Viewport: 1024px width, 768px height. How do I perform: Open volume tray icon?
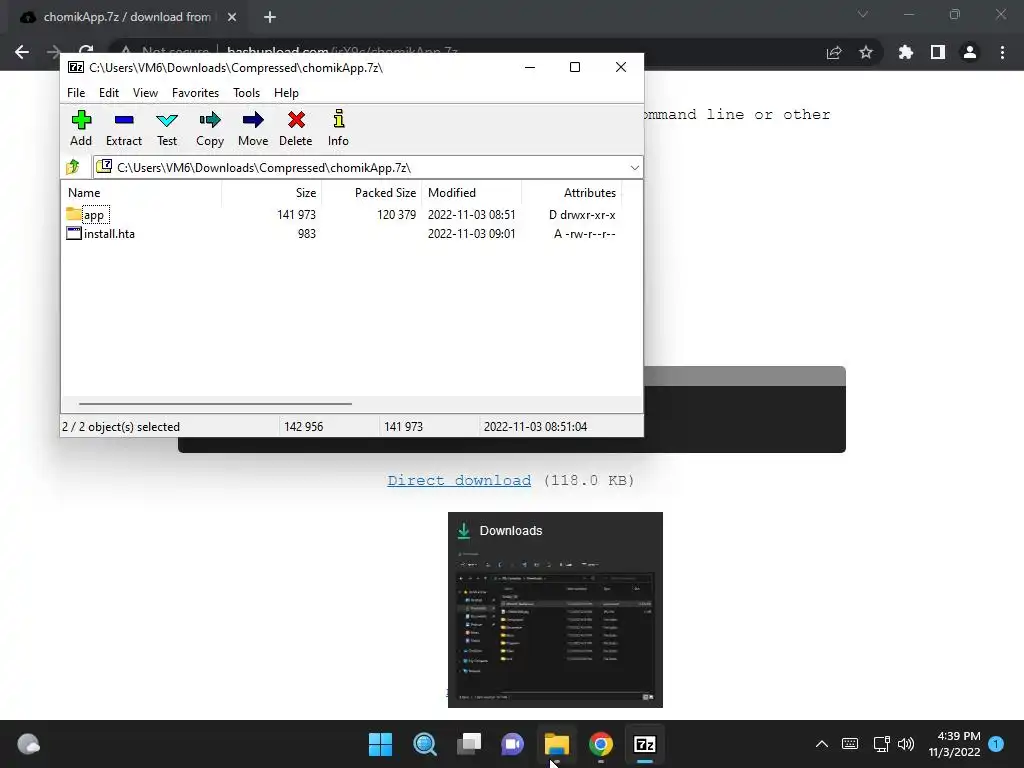pyautogui.click(x=906, y=744)
